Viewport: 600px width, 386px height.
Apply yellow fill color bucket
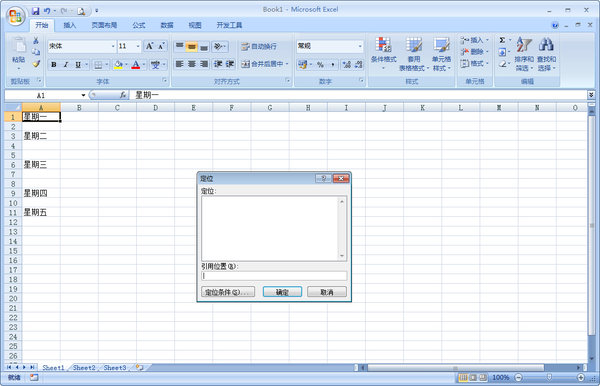pyautogui.click(x=119, y=65)
